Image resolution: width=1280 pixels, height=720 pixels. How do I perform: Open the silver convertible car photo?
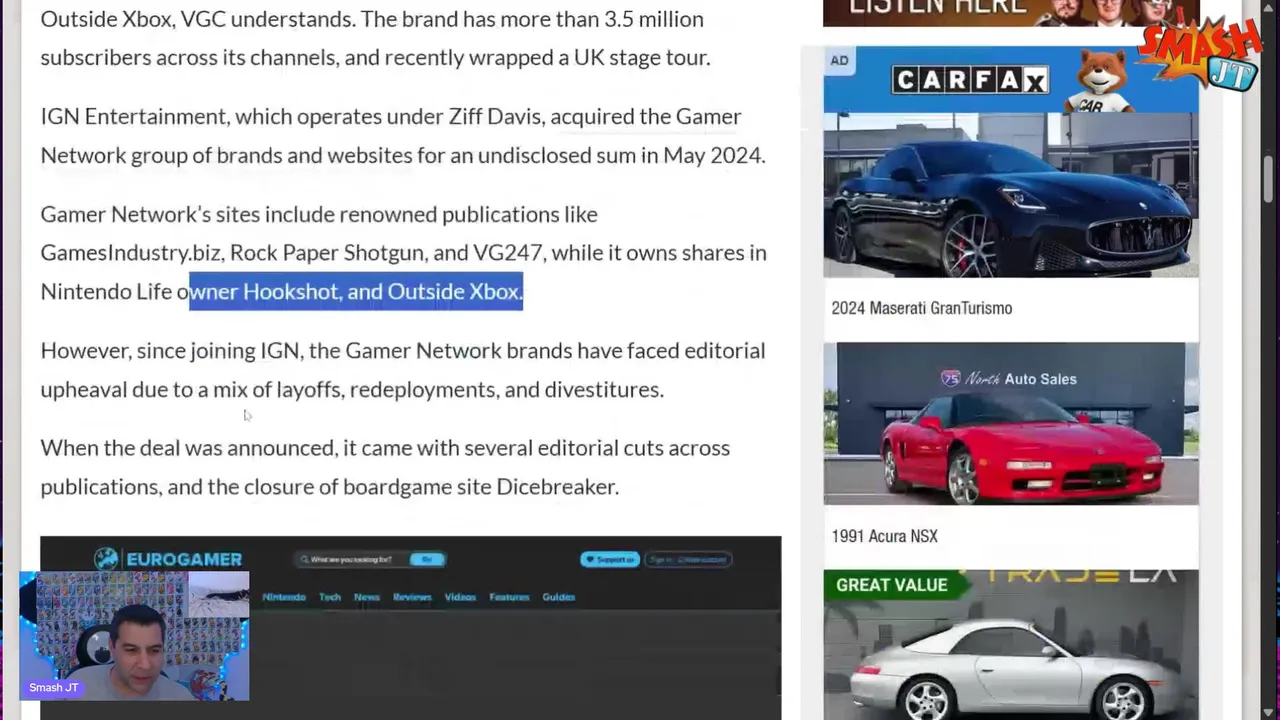coord(1010,645)
